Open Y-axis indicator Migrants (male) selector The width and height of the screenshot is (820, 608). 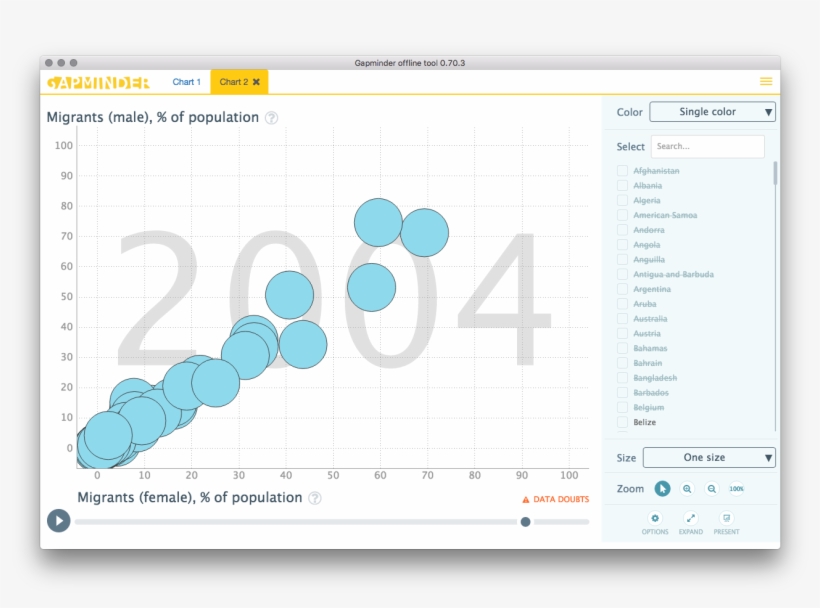click(x=152, y=117)
